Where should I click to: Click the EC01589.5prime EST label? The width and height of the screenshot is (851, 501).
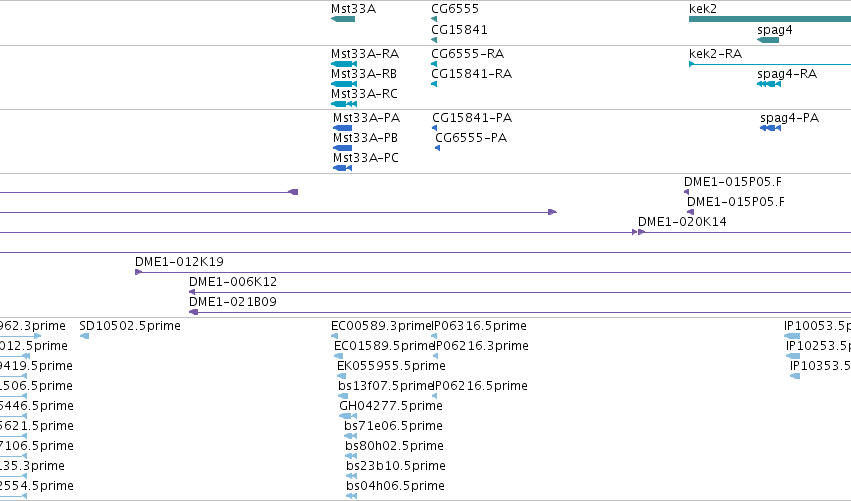[x=384, y=346]
